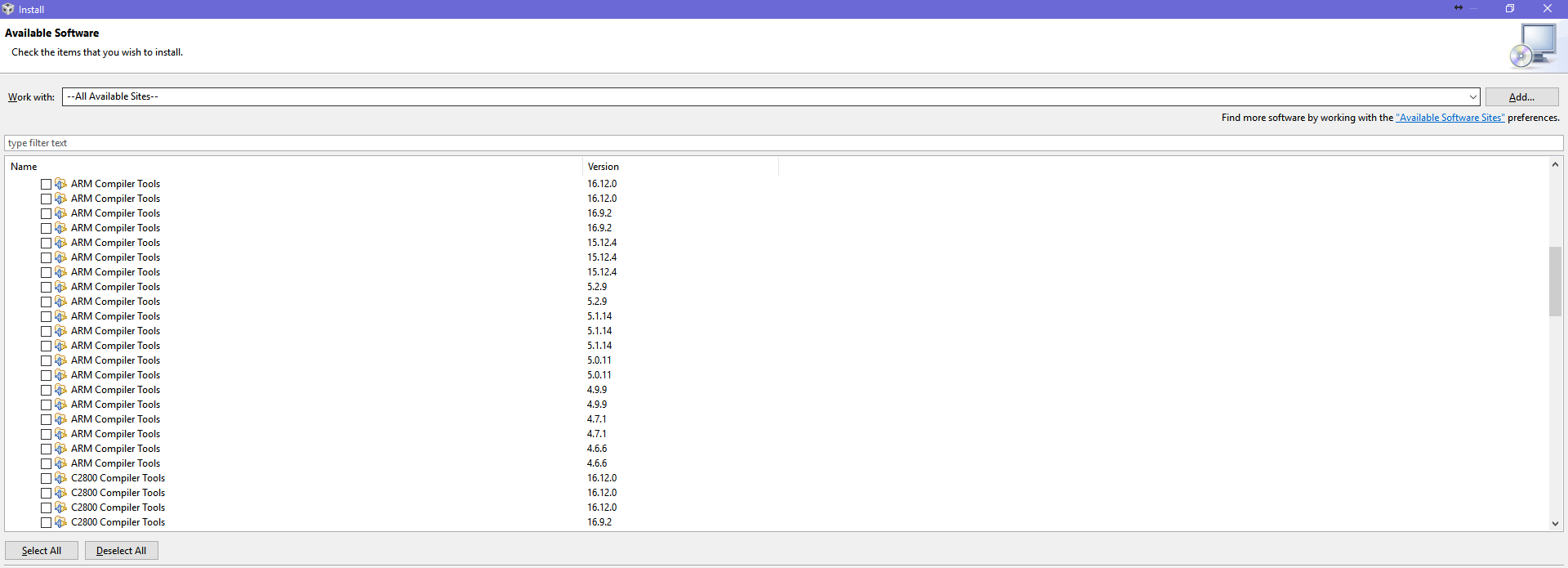Image resolution: width=1568 pixels, height=568 pixels.
Task: Click version '5.2.9' of the first such ARM row
Action: tap(597, 287)
